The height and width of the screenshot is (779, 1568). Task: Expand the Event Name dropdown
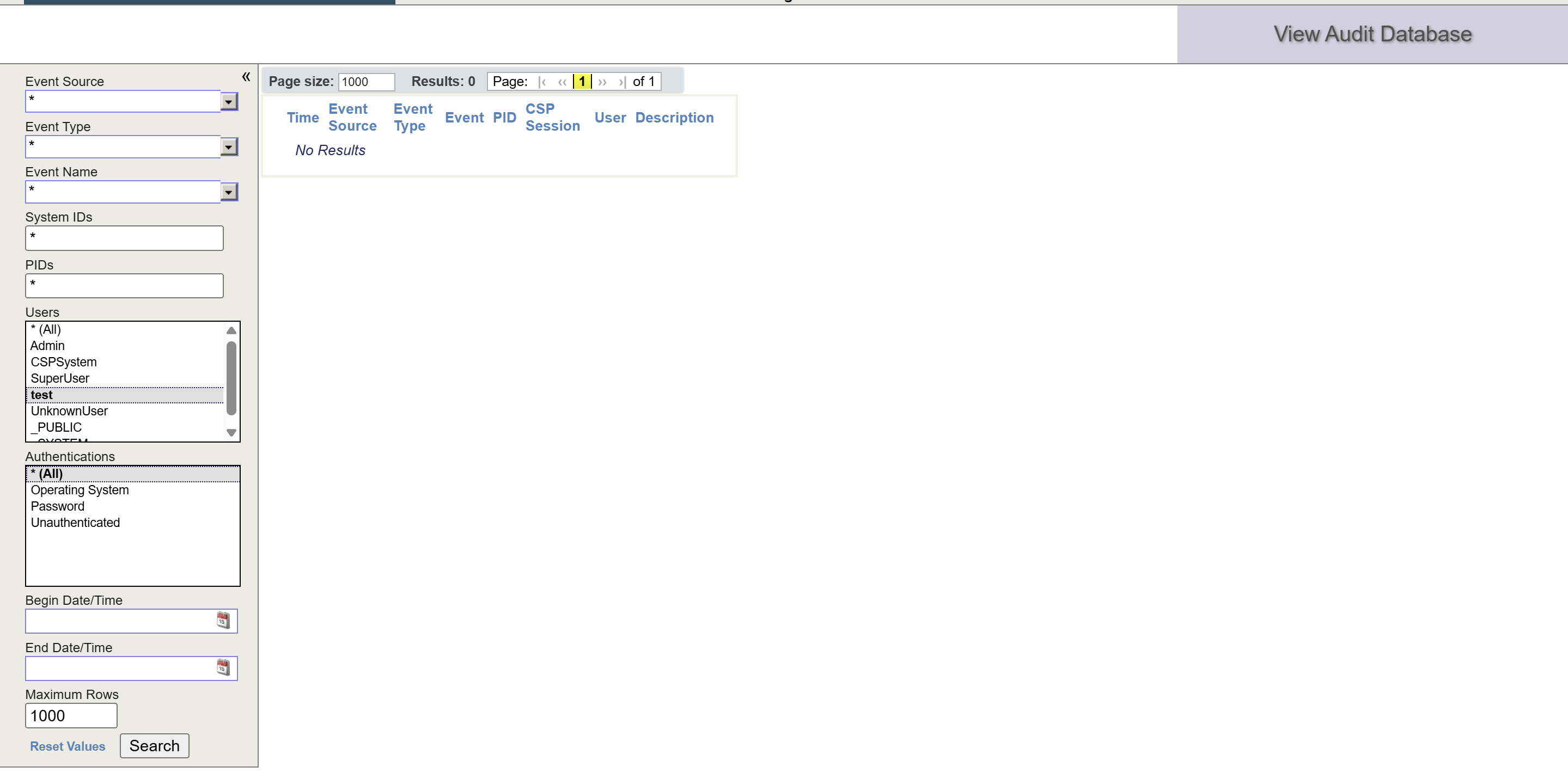pos(229,192)
